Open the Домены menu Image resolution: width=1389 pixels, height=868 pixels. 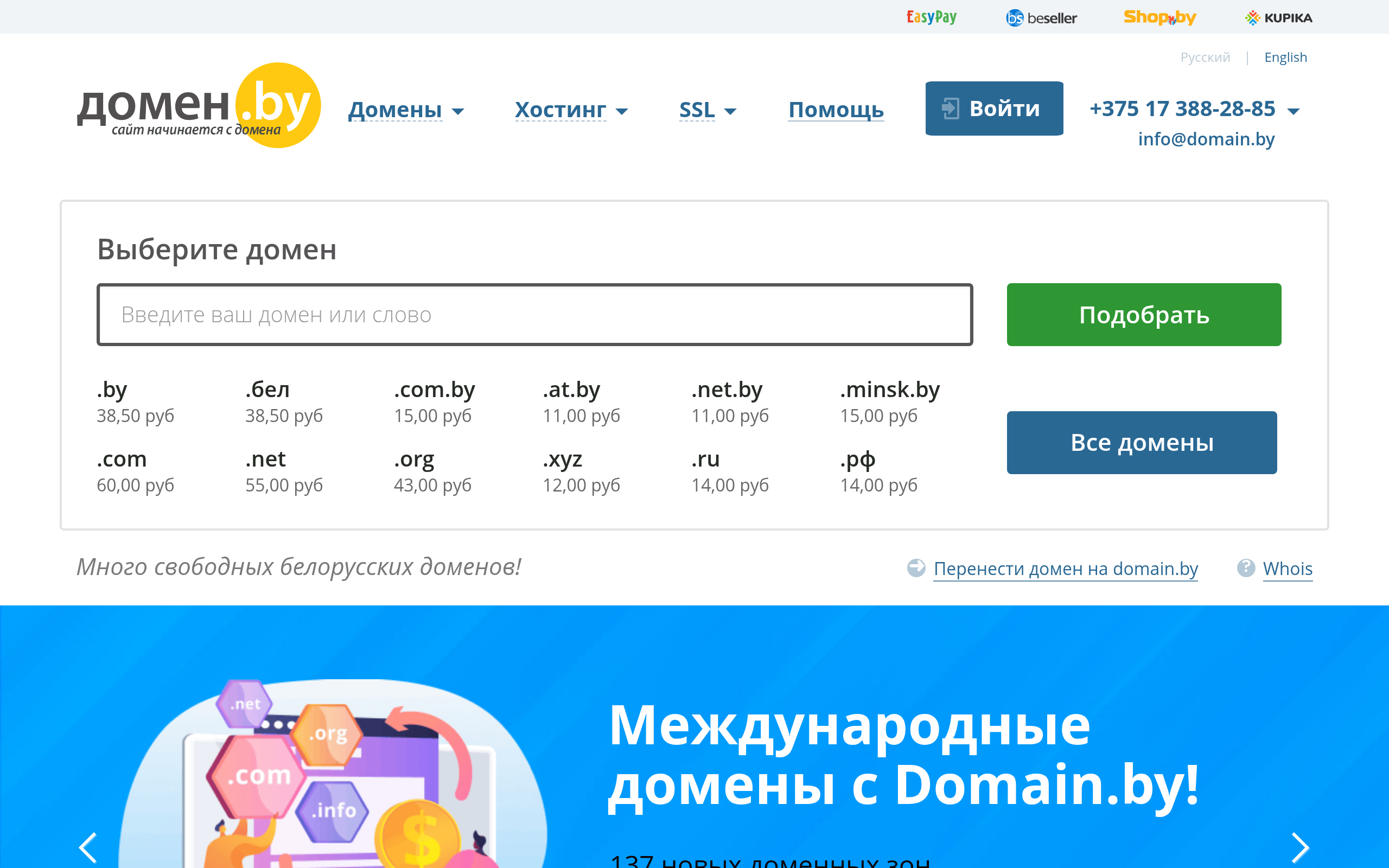click(x=395, y=109)
